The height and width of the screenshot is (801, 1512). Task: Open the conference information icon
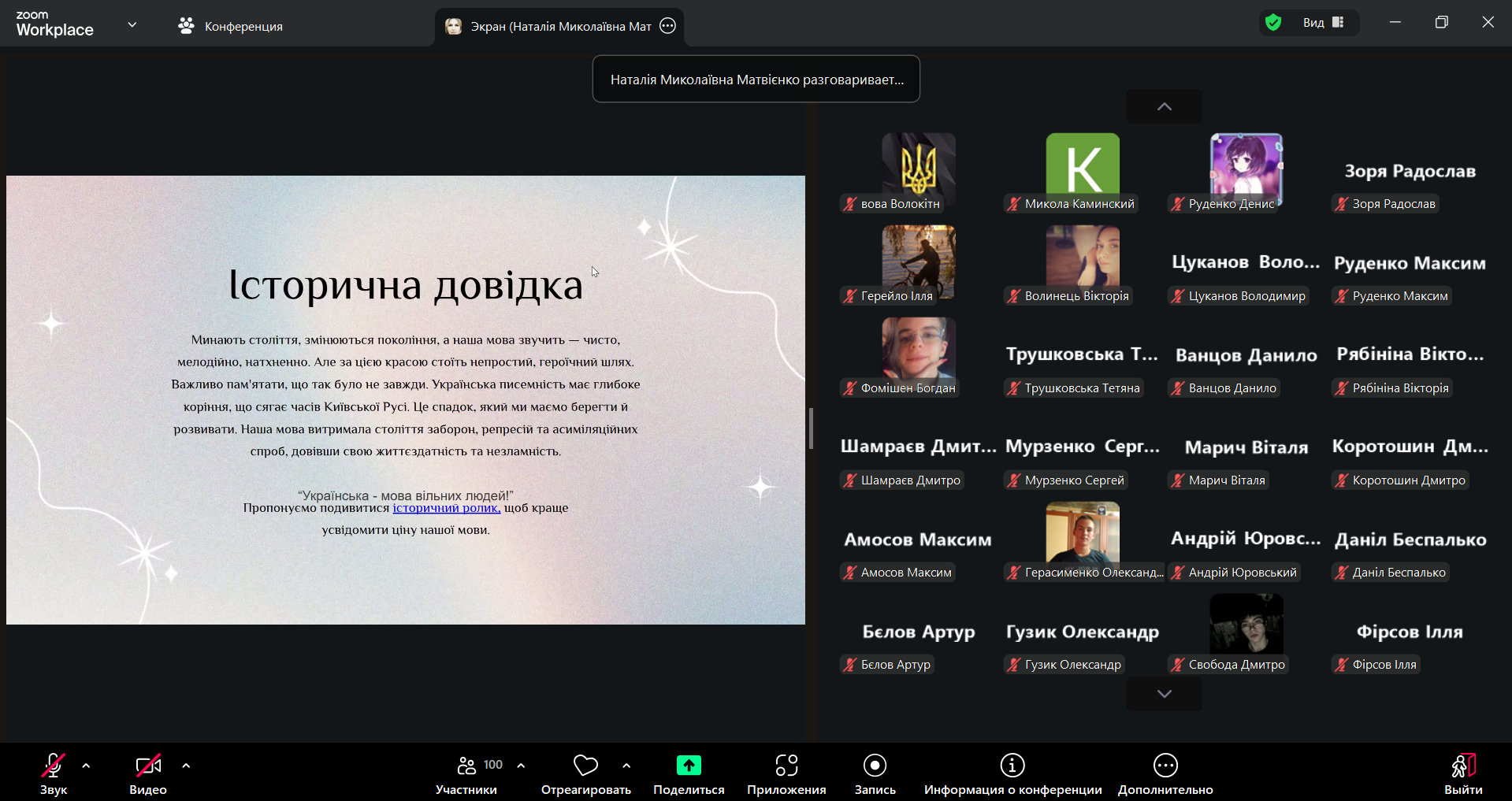[x=1012, y=766]
